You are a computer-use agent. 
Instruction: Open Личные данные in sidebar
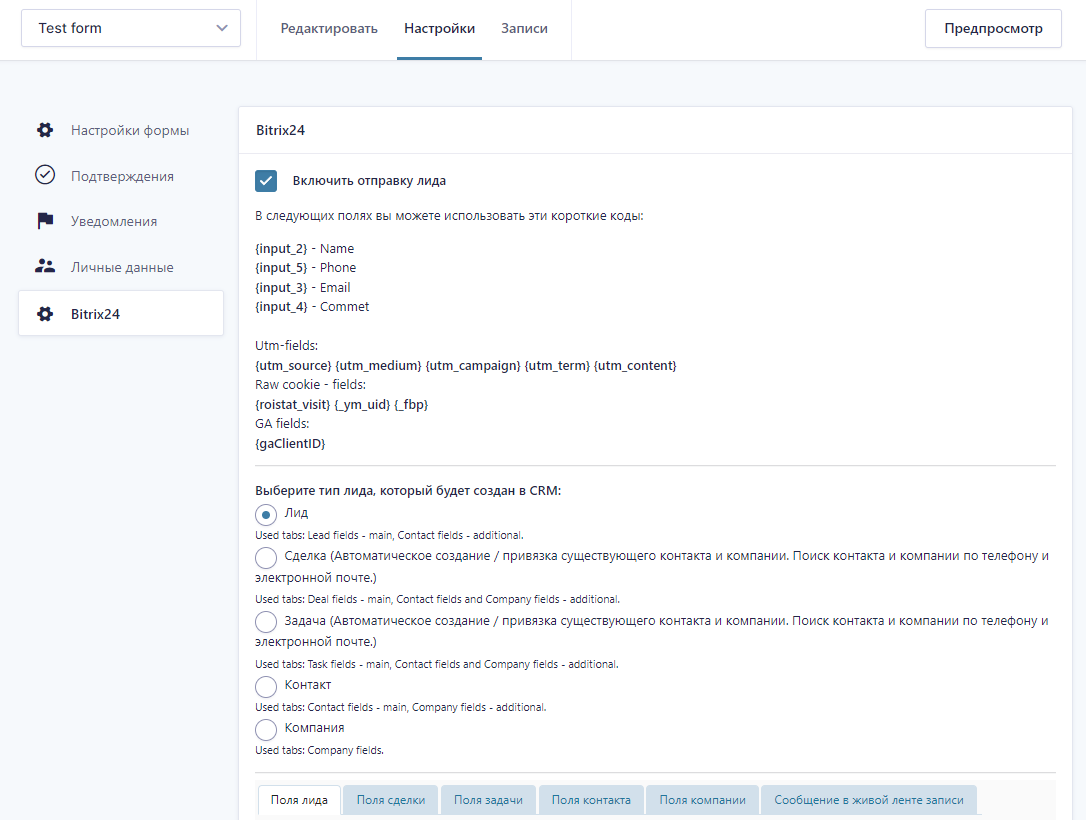121,267
